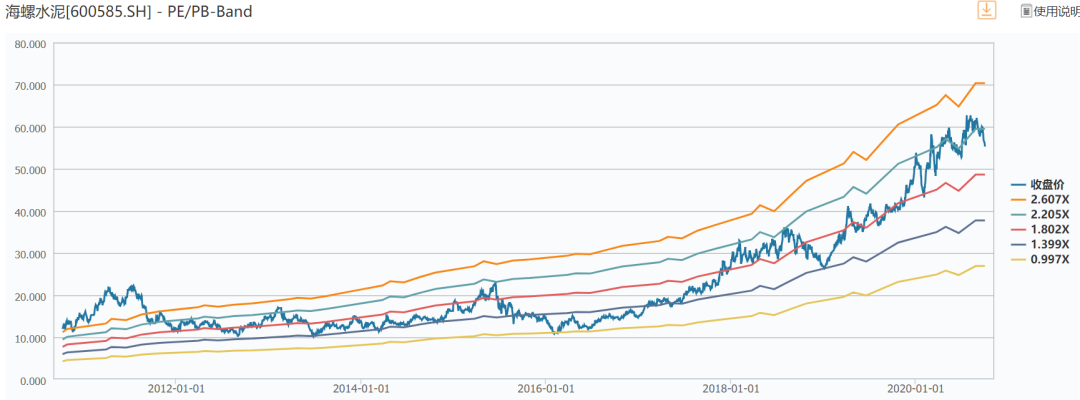Click the orange download icon

pos(987,10)
